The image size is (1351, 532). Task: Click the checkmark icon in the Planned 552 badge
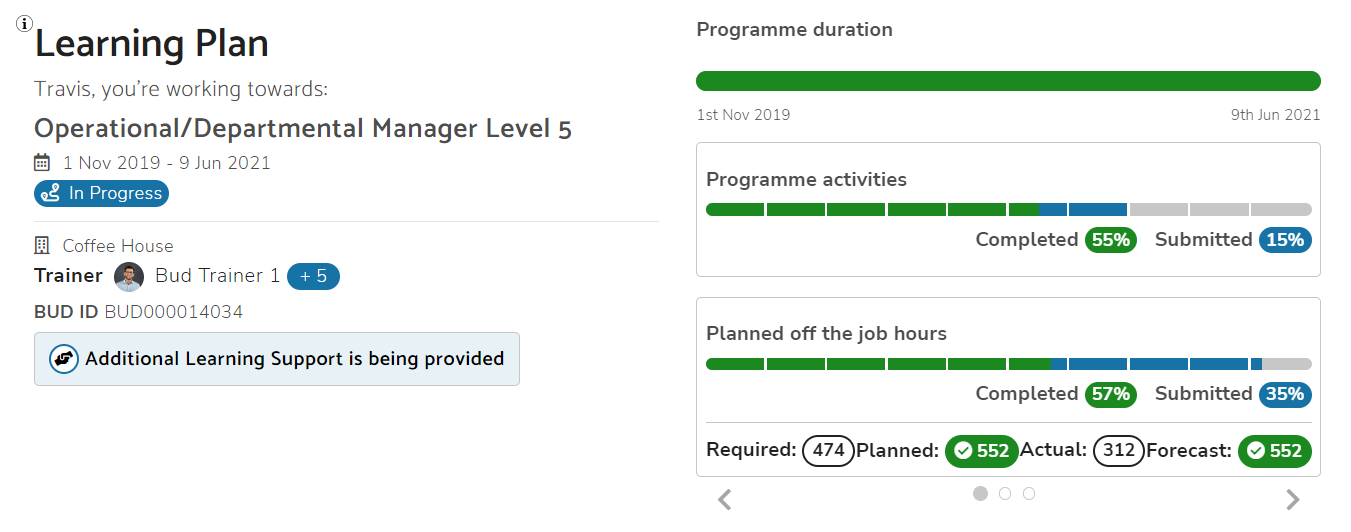pyautogui.click(x=963, y=451)
